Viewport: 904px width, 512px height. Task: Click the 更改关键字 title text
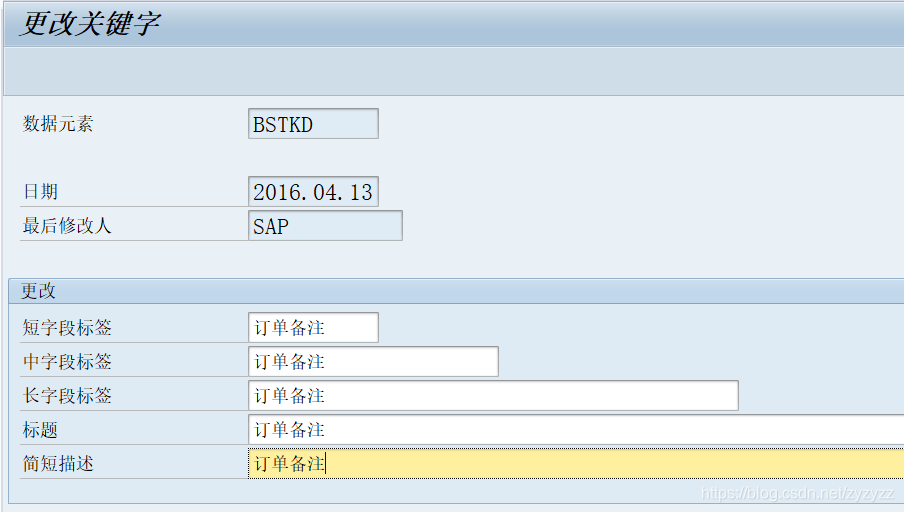[x=90, y=24]
